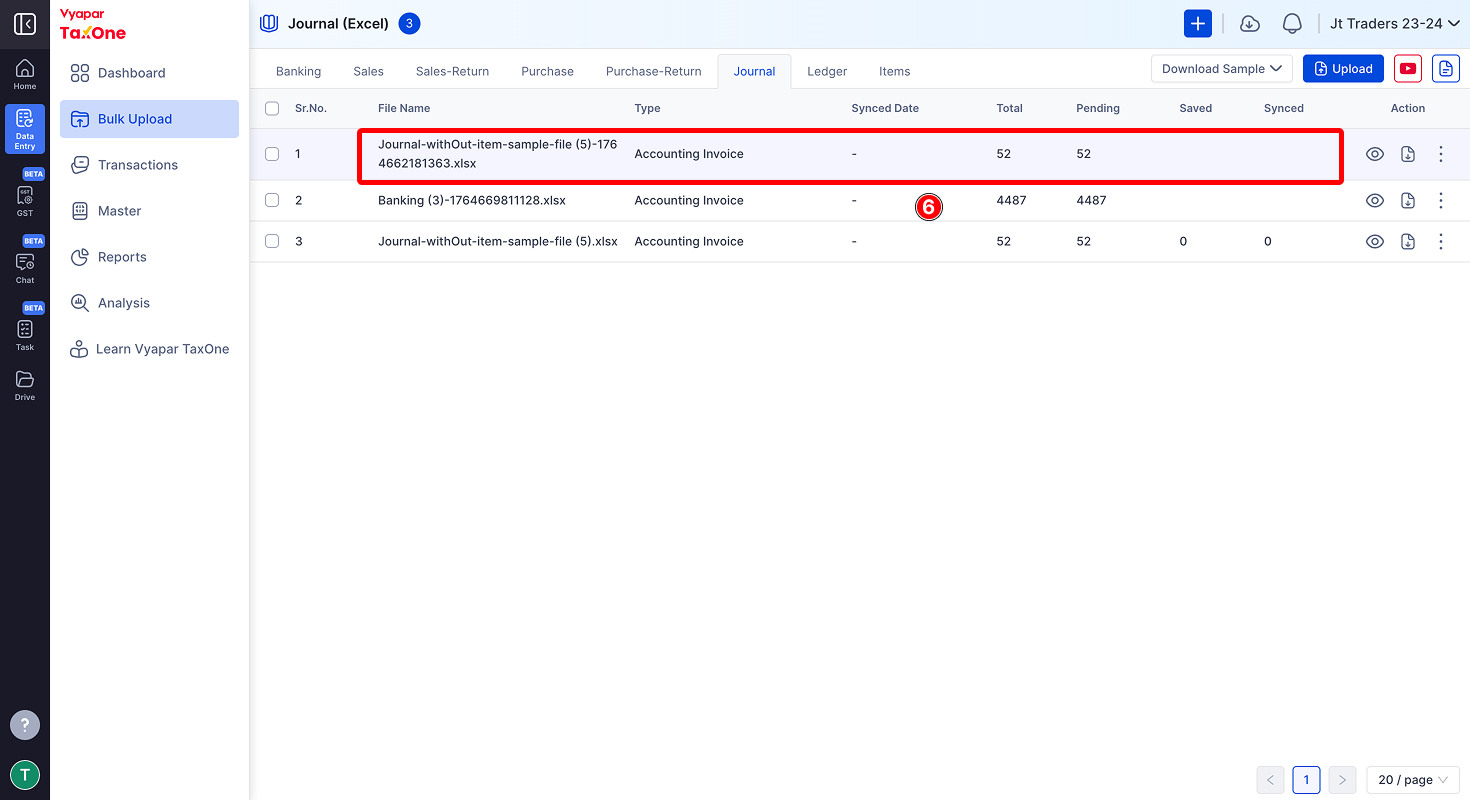Open the Drive folder icon
Screen dimensions: 1470x800
click(x=25, y=384)
